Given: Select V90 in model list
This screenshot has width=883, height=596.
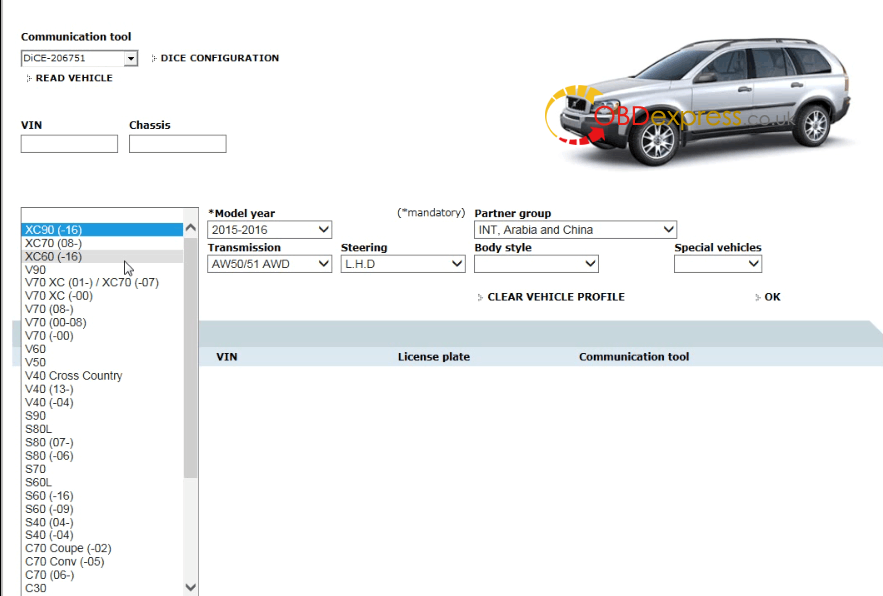Looking at the screenshot, I should coord(102,270).
